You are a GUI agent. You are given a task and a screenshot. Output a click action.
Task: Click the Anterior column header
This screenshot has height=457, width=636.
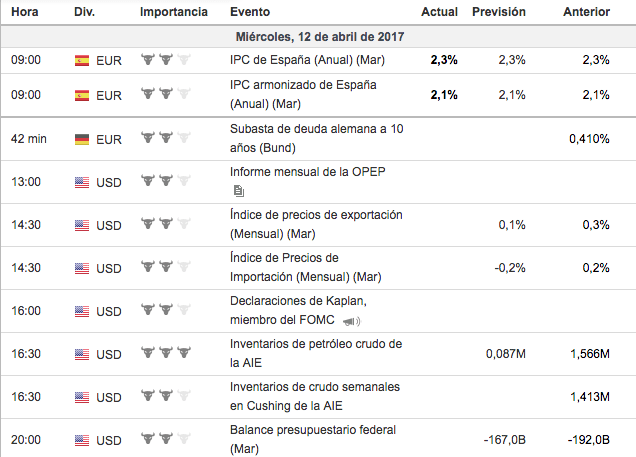click(587, 12)
